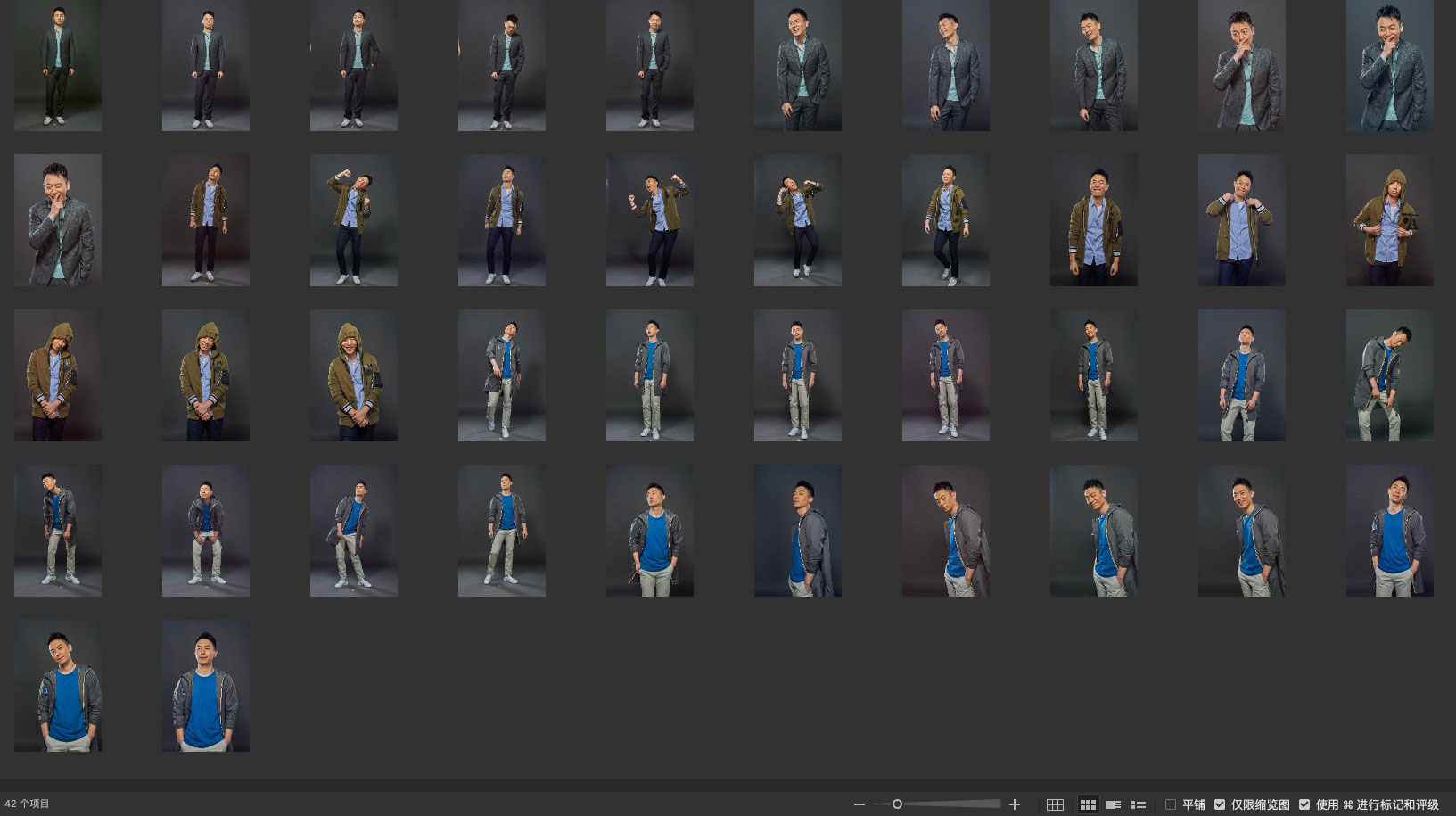Click the 42 个项目 status text
This screenshot has height=816, width=1456.
point(28,804)
